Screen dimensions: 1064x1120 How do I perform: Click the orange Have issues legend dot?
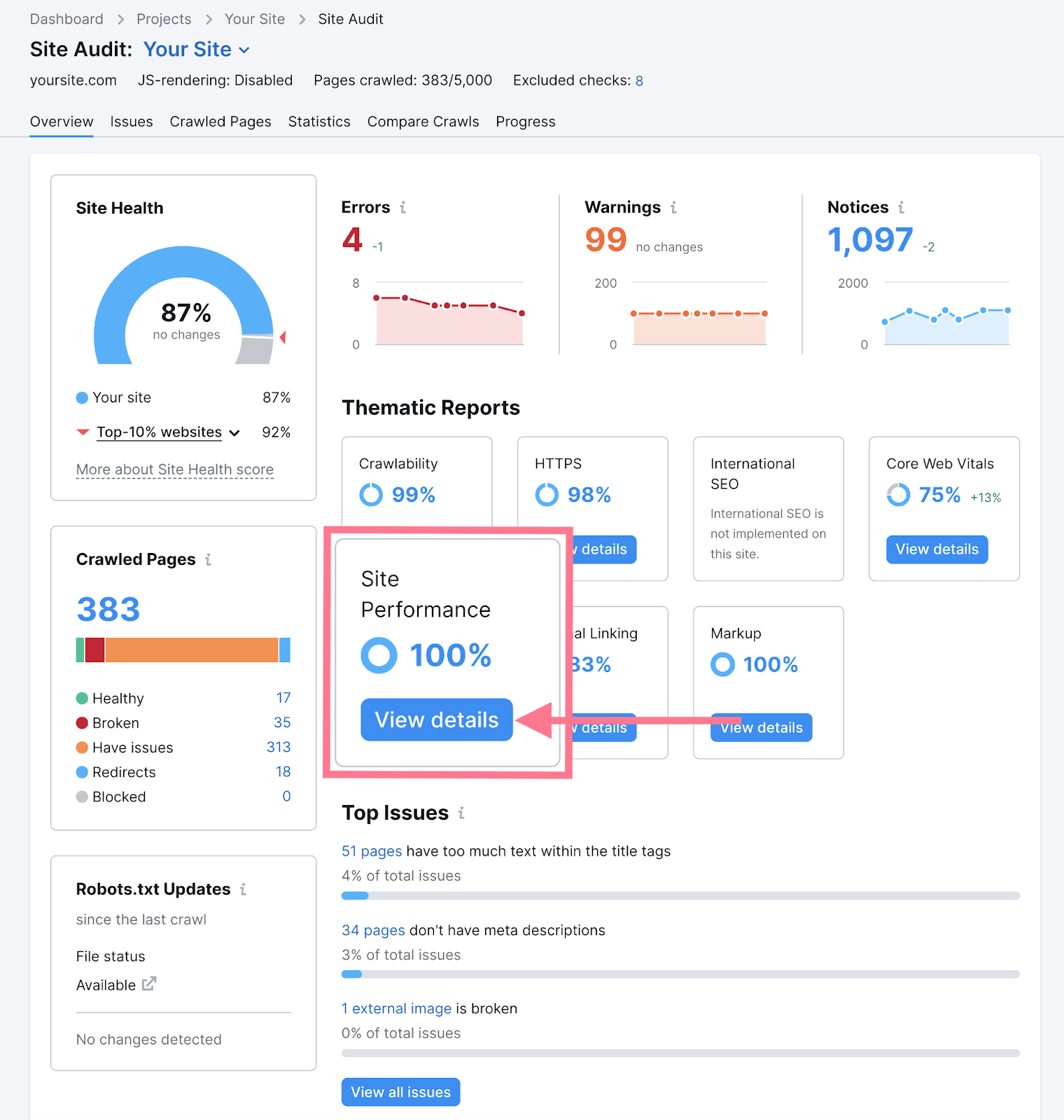tap(82, 748)
